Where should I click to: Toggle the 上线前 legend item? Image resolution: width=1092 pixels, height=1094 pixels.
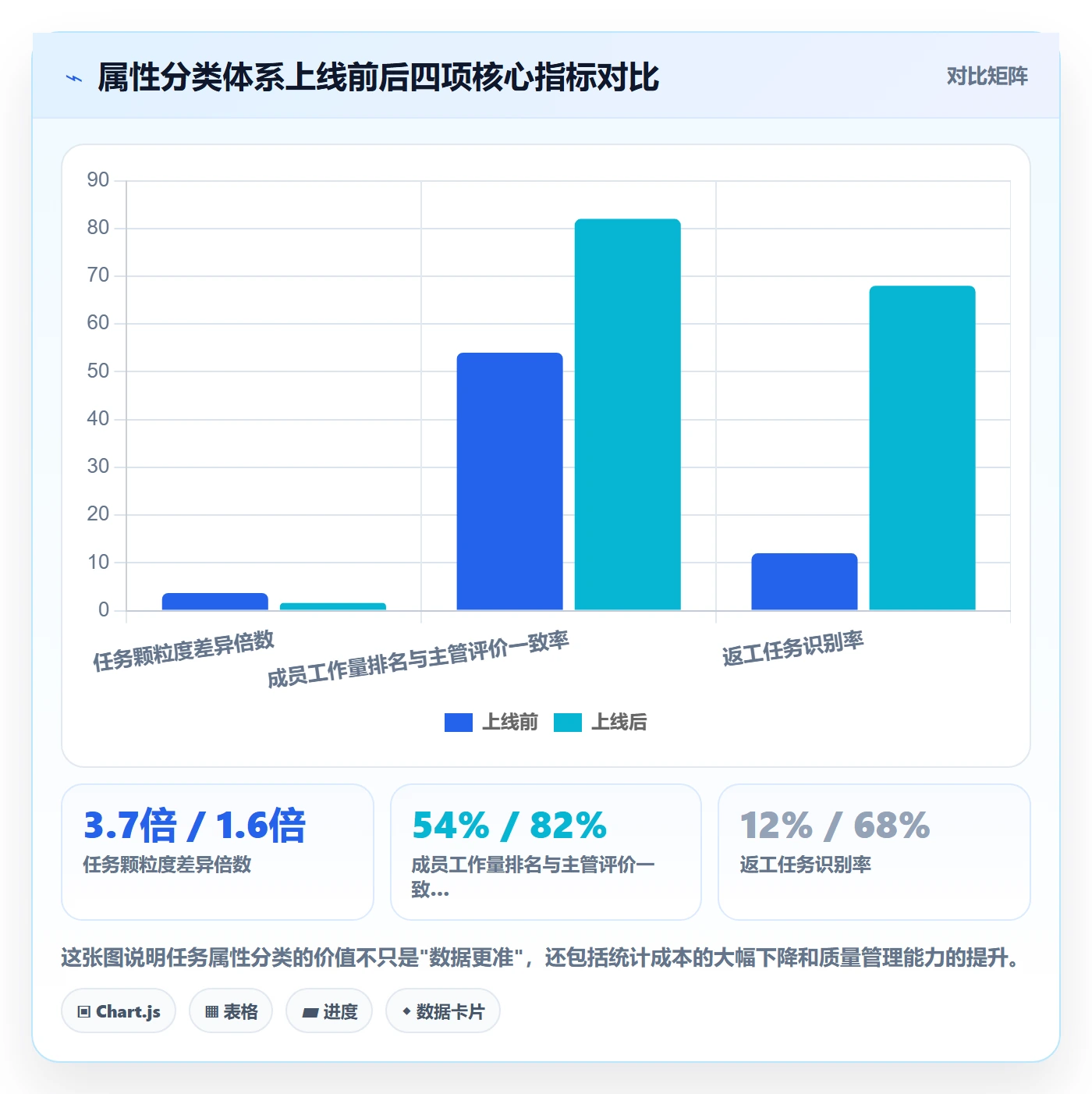point(491,723)
